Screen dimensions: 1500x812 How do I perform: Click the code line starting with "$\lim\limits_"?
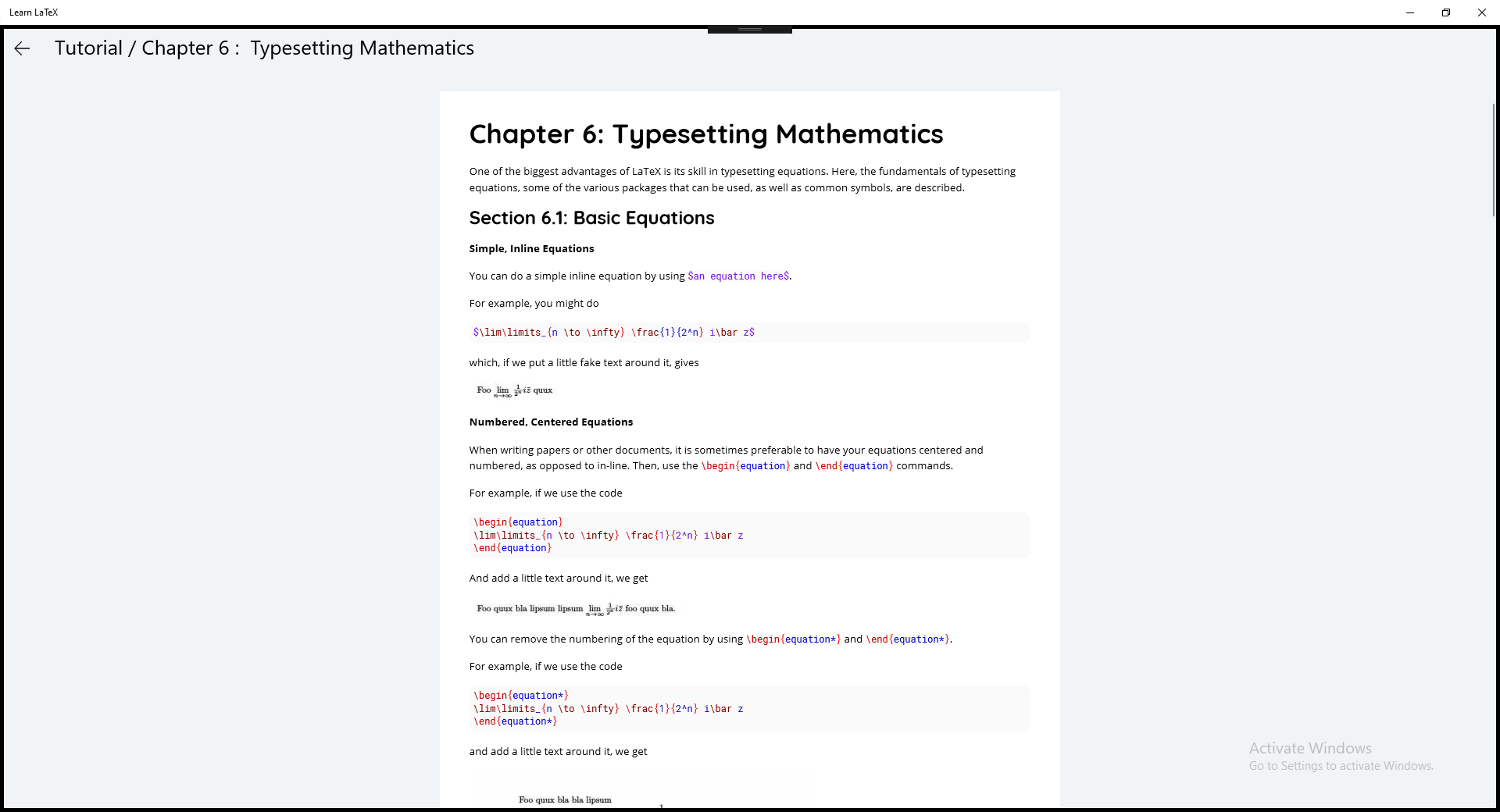613,333
